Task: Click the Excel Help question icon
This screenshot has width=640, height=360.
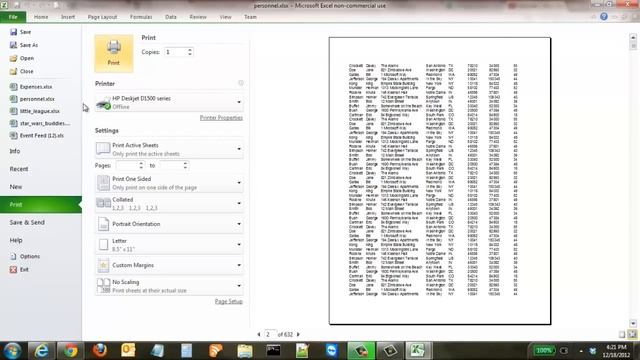Action: (x=604, y=16)
